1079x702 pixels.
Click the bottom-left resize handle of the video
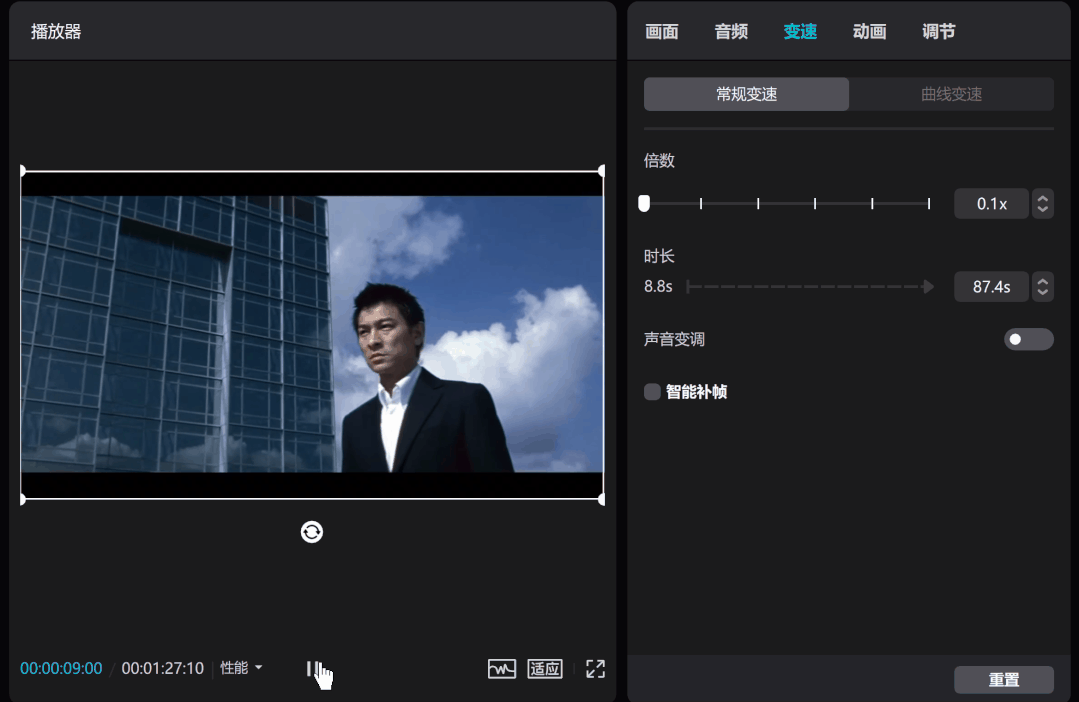[23, 500]
